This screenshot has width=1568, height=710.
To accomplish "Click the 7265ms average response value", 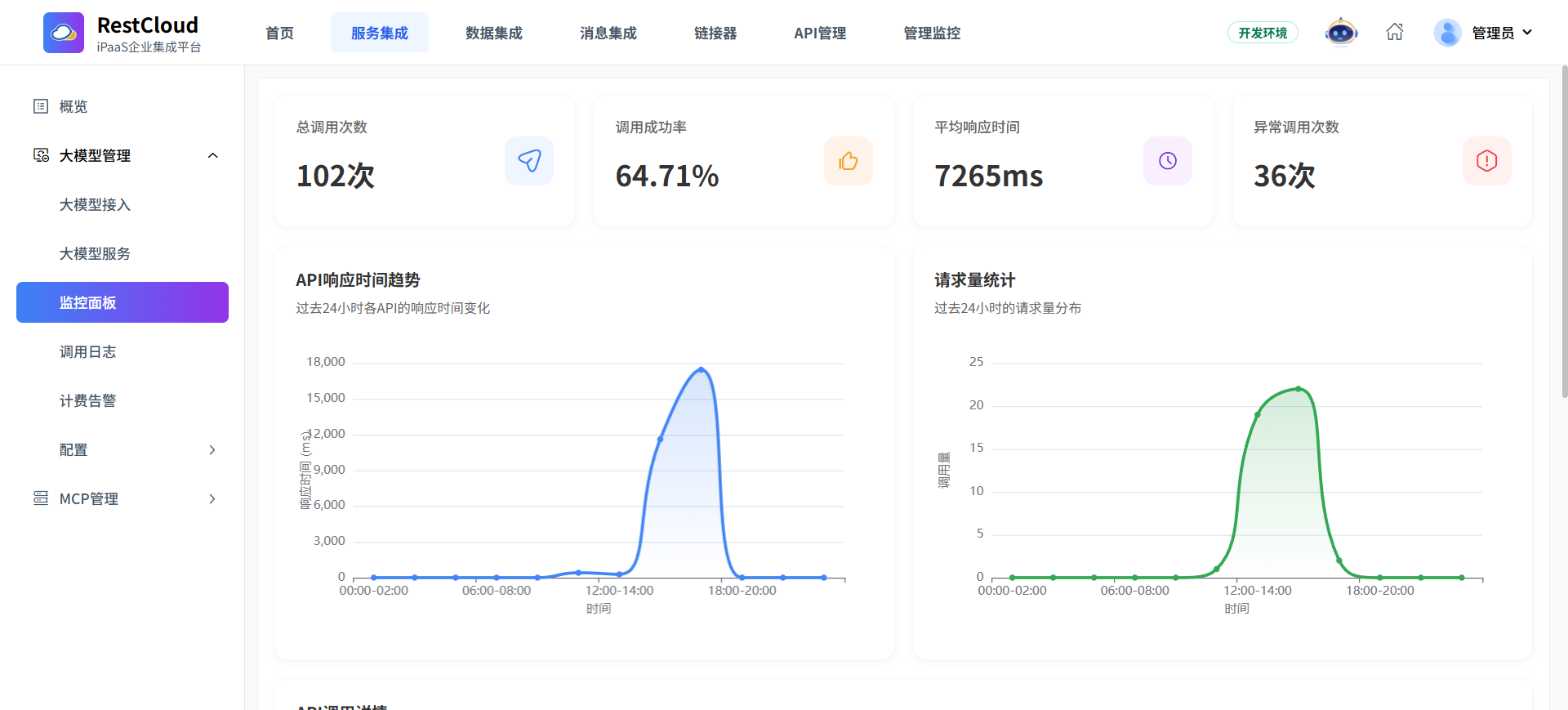I will tap(989, 176).
